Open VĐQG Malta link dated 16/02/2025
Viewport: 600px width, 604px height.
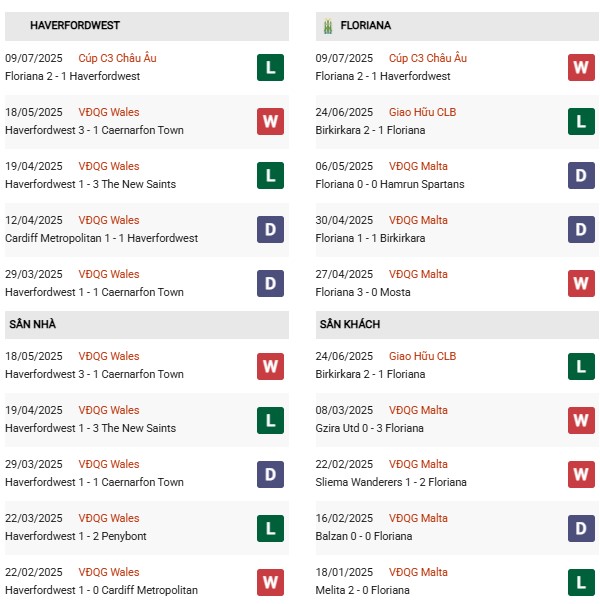coord(418,518)
